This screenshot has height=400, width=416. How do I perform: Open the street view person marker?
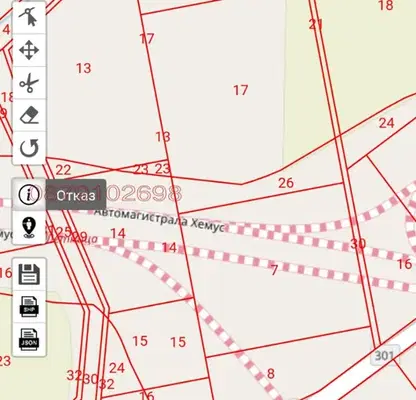pyautogui.click(x=29, y=227)
